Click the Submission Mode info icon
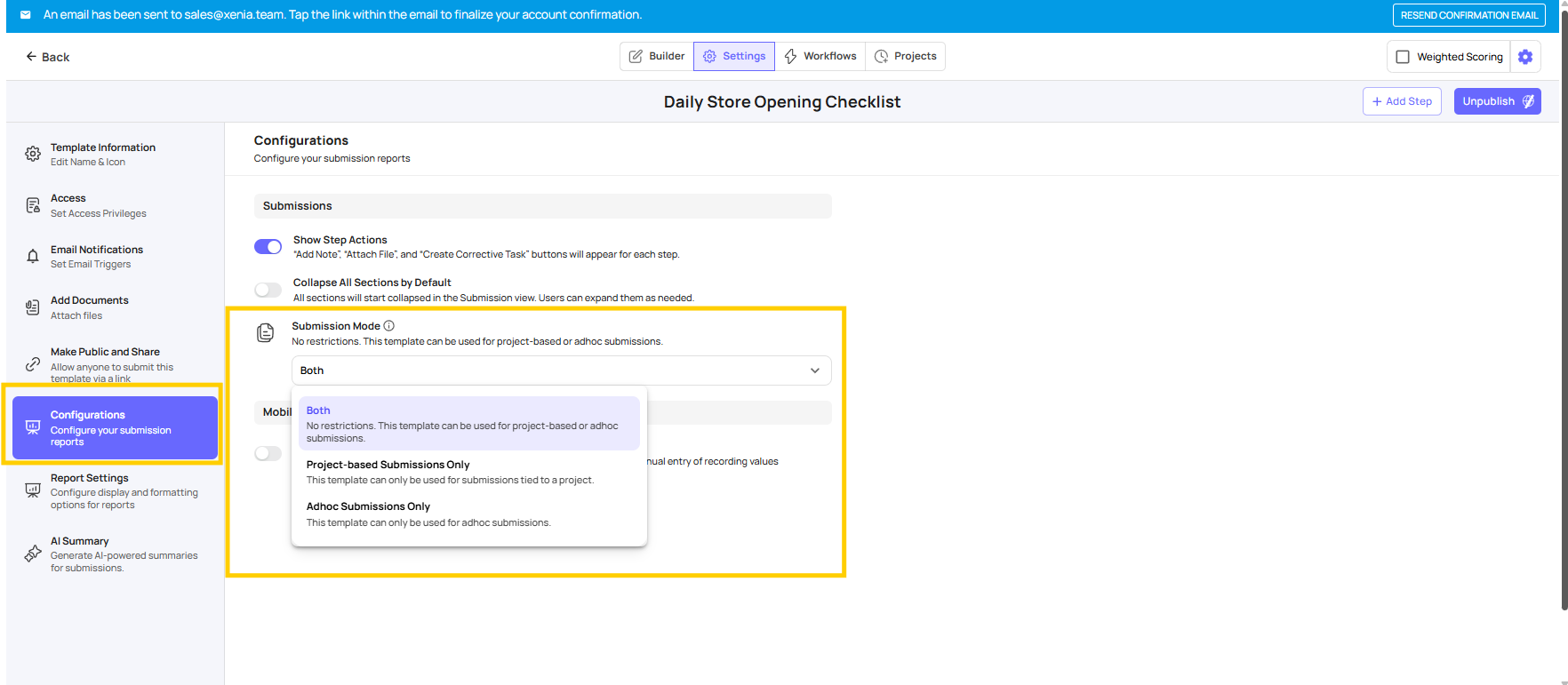The image size is (1568, 685). [x=389, y=326]
